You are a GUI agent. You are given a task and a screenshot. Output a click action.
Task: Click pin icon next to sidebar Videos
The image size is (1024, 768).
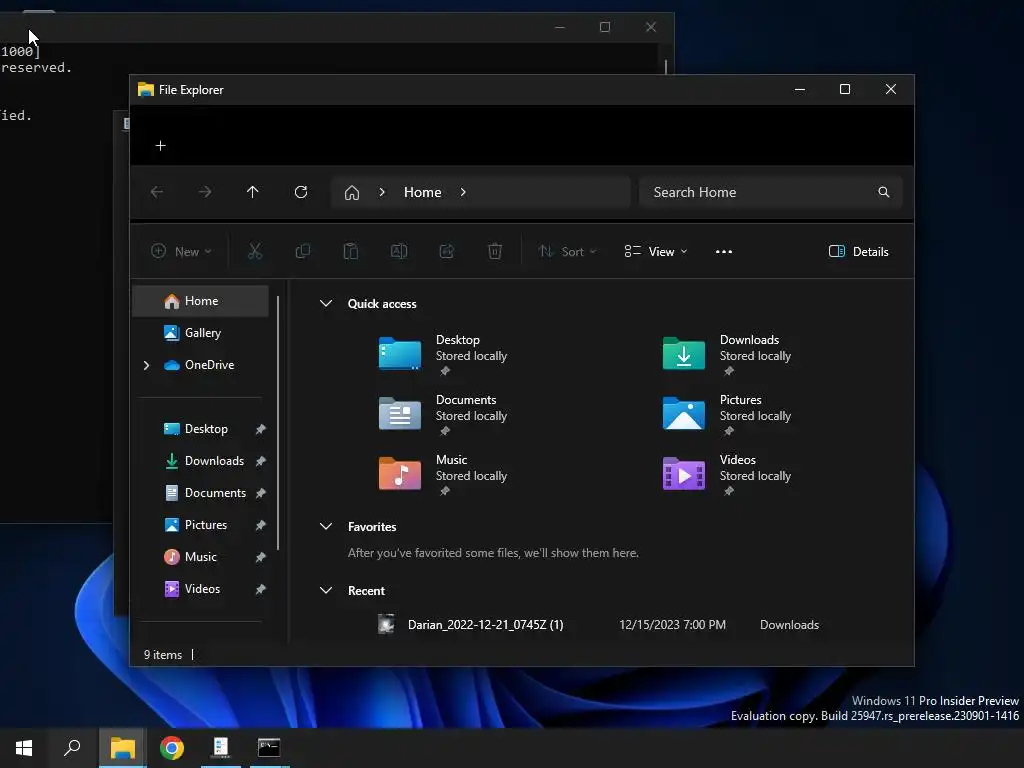(x=261, y=589)
